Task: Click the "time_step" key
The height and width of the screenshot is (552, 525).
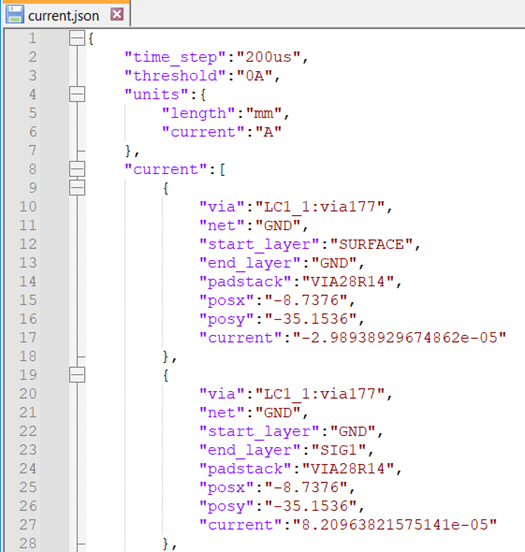Action: point(175,57)
